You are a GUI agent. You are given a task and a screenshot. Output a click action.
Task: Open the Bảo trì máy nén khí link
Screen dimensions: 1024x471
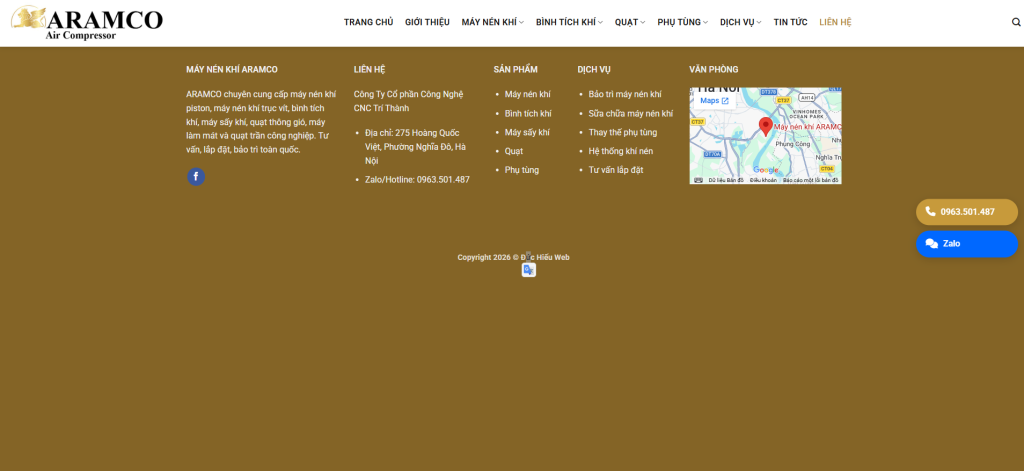[x=624, y=95]
